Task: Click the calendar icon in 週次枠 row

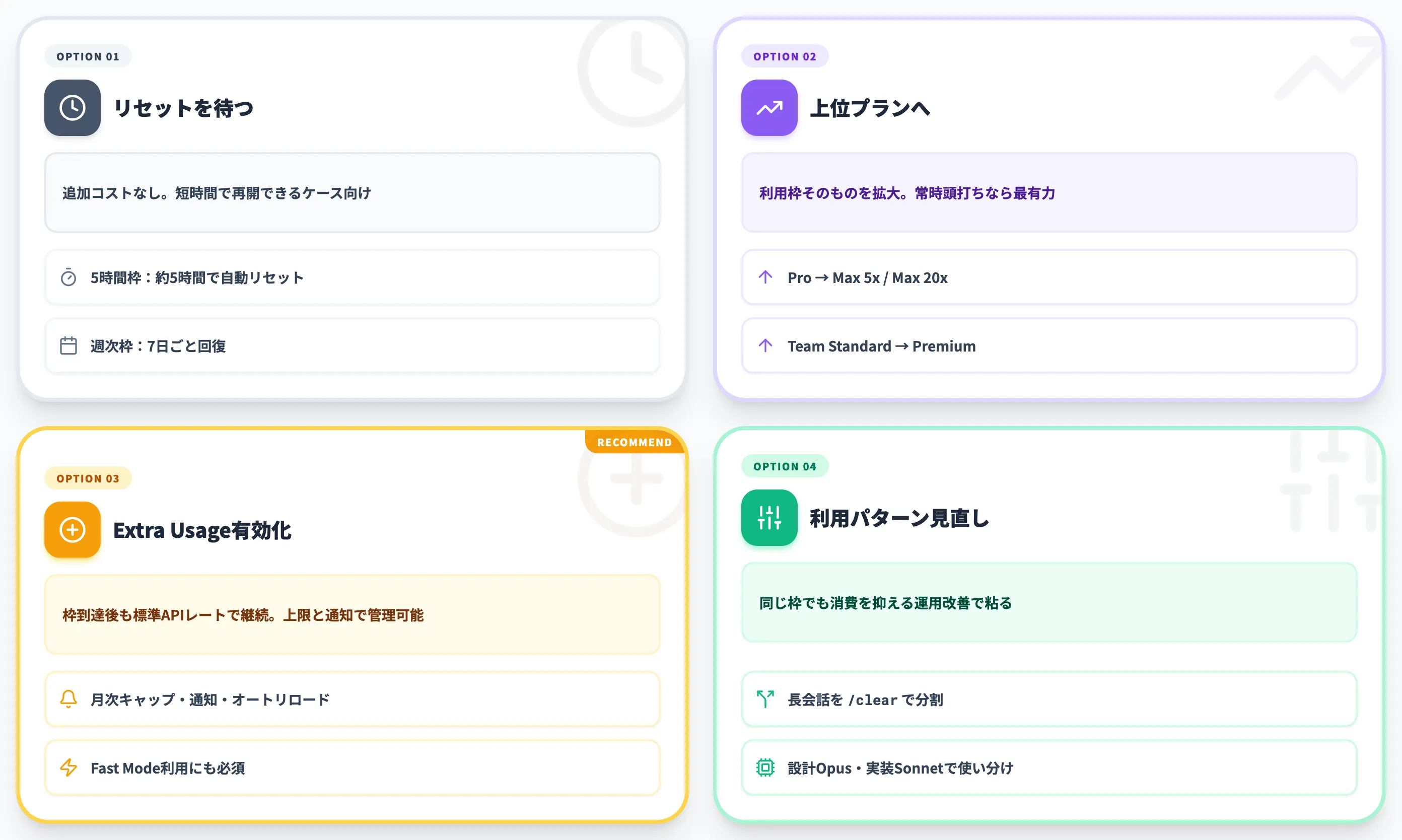Action: (x=68, y=345)
